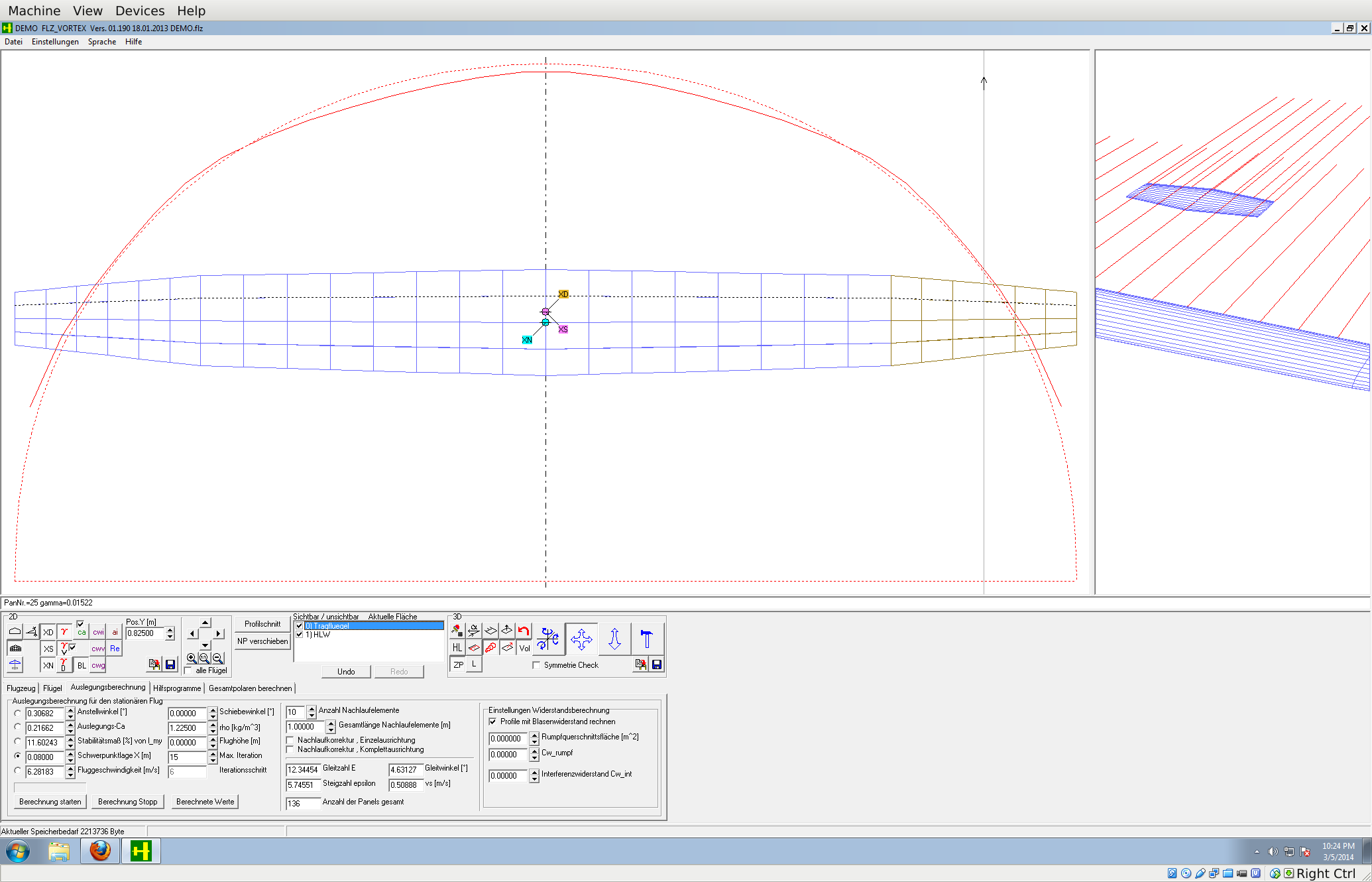Click the 2D zoom in magnifier icon

click(x=192, y=659)
